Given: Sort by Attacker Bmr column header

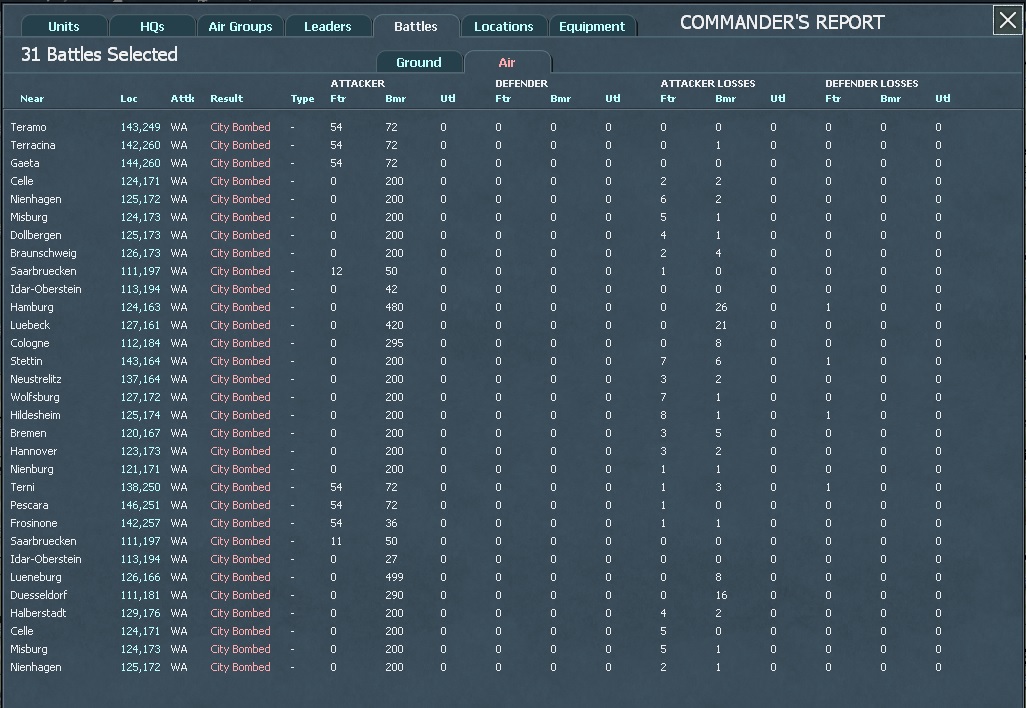Looking at the screenshot, I should click(x=395, y=99).
